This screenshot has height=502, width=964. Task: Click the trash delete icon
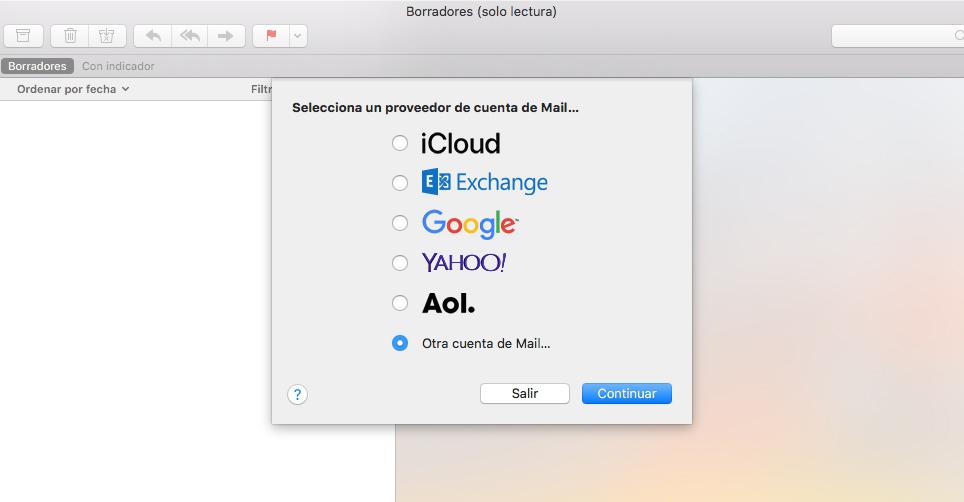[x=70, y=36]
